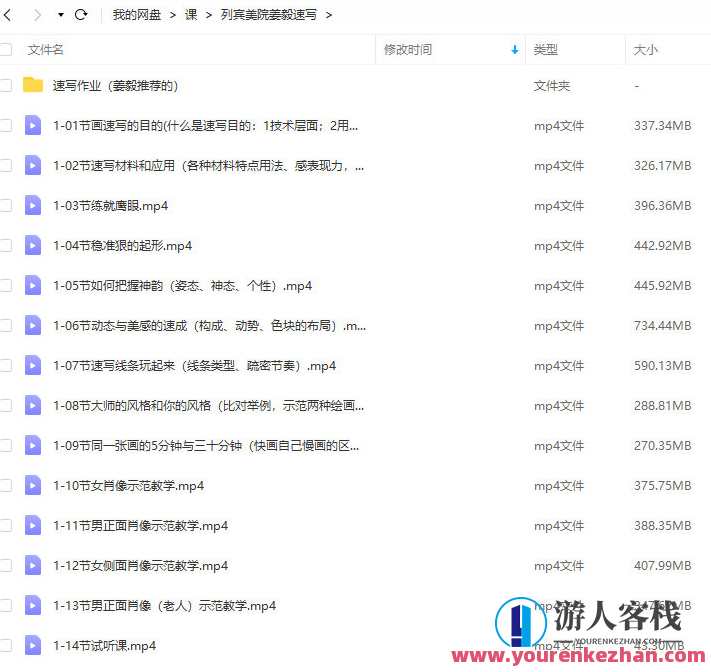Toggle the select-all checkbox in header
711x672 pixels.
(6, 49)
